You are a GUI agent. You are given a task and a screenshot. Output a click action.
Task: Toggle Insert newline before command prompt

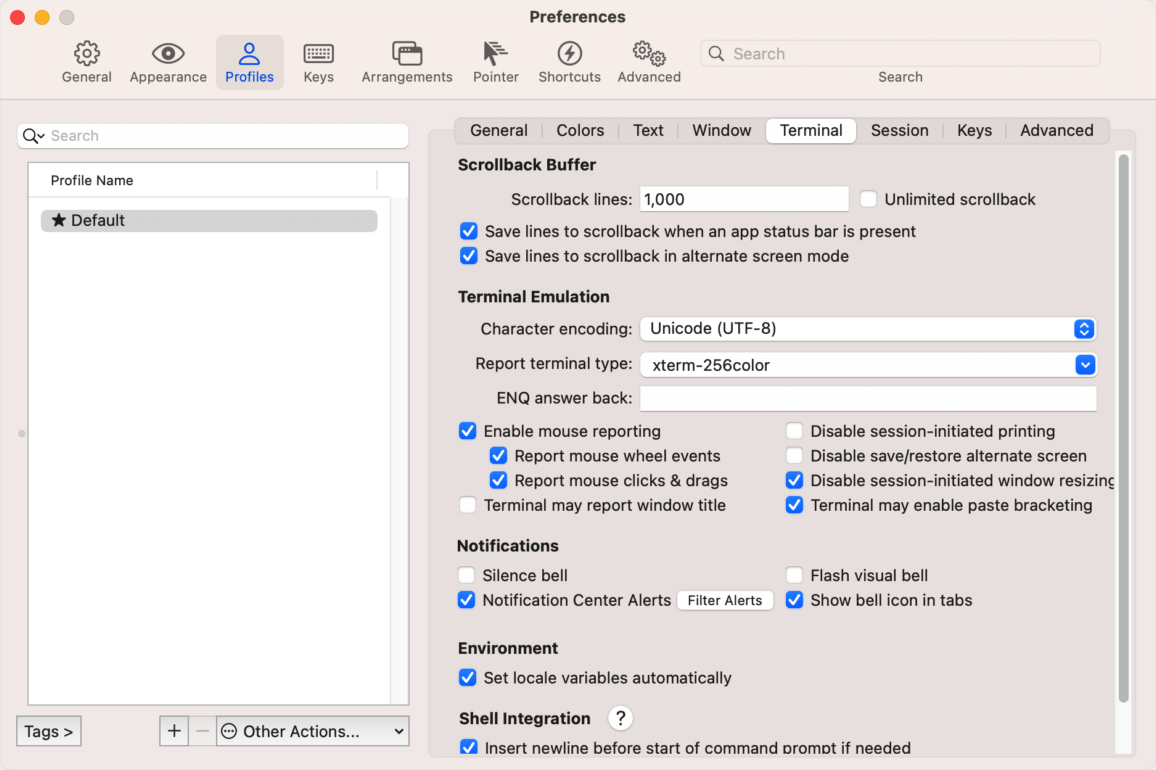click(468, 747)
